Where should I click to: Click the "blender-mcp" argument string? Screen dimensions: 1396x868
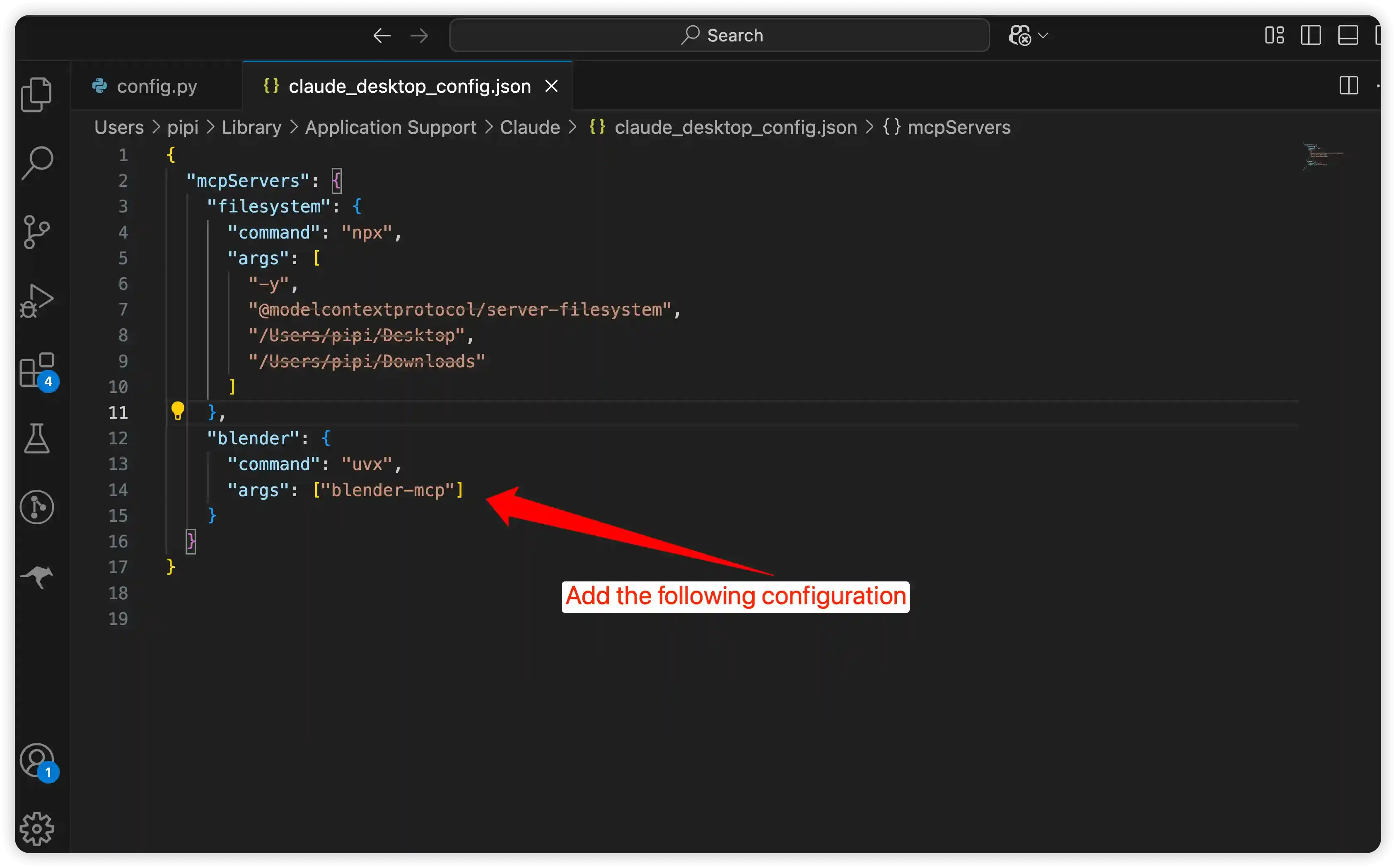point(388,490)
